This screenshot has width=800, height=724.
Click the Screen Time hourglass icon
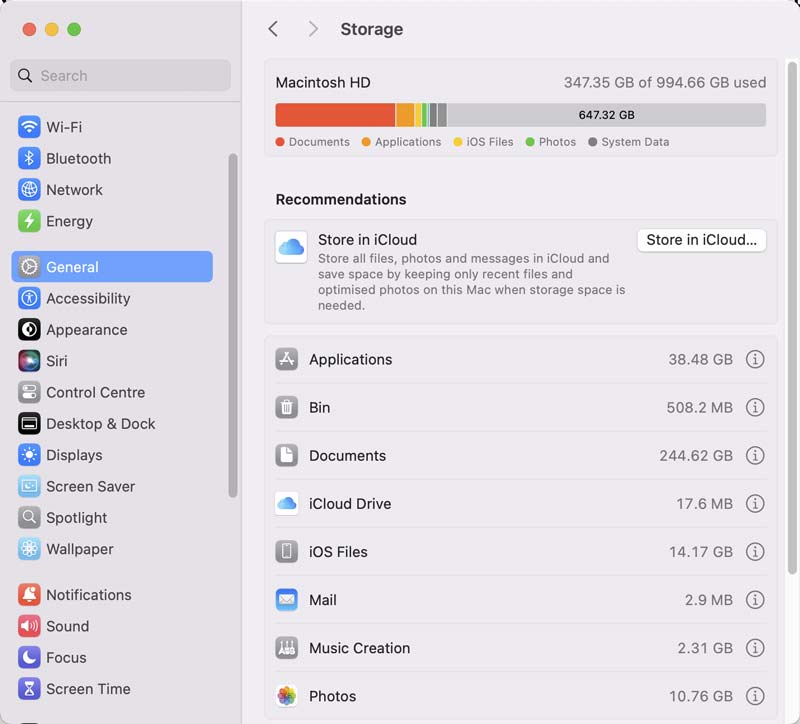(29, 689)
